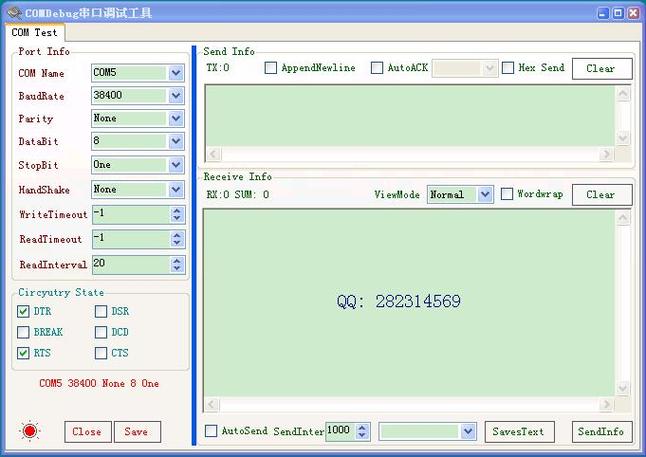
Task: Open the ViewMode Normal dropdown
Action: 485,194
